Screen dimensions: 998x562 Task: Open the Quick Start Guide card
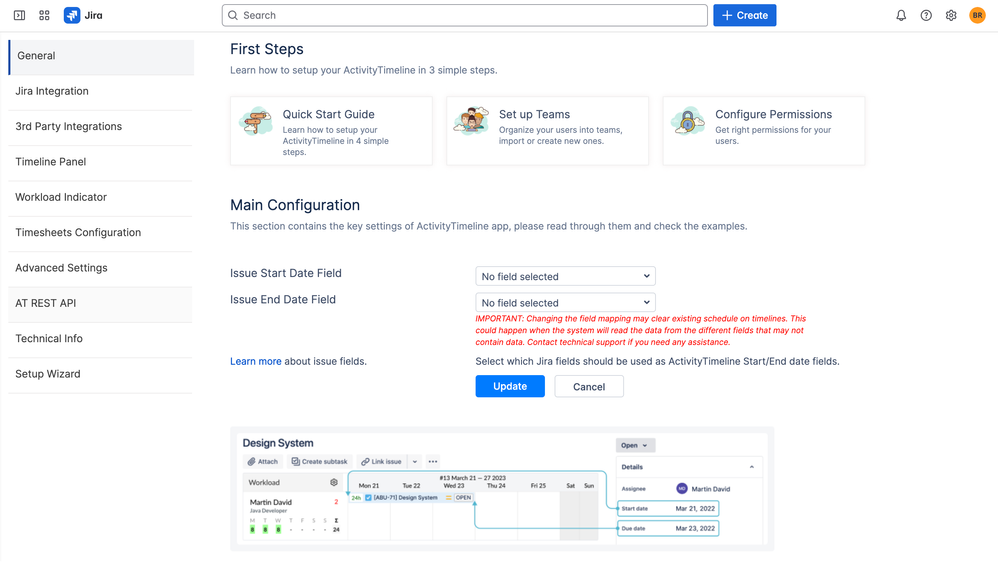[x=331, y=131]
